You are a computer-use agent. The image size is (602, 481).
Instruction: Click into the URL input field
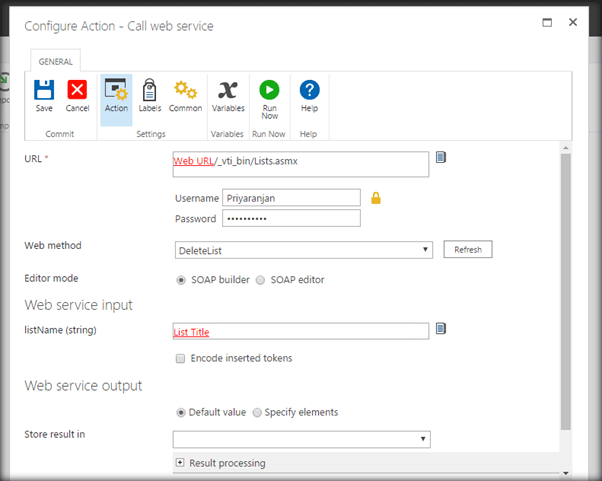click(301, 164)
